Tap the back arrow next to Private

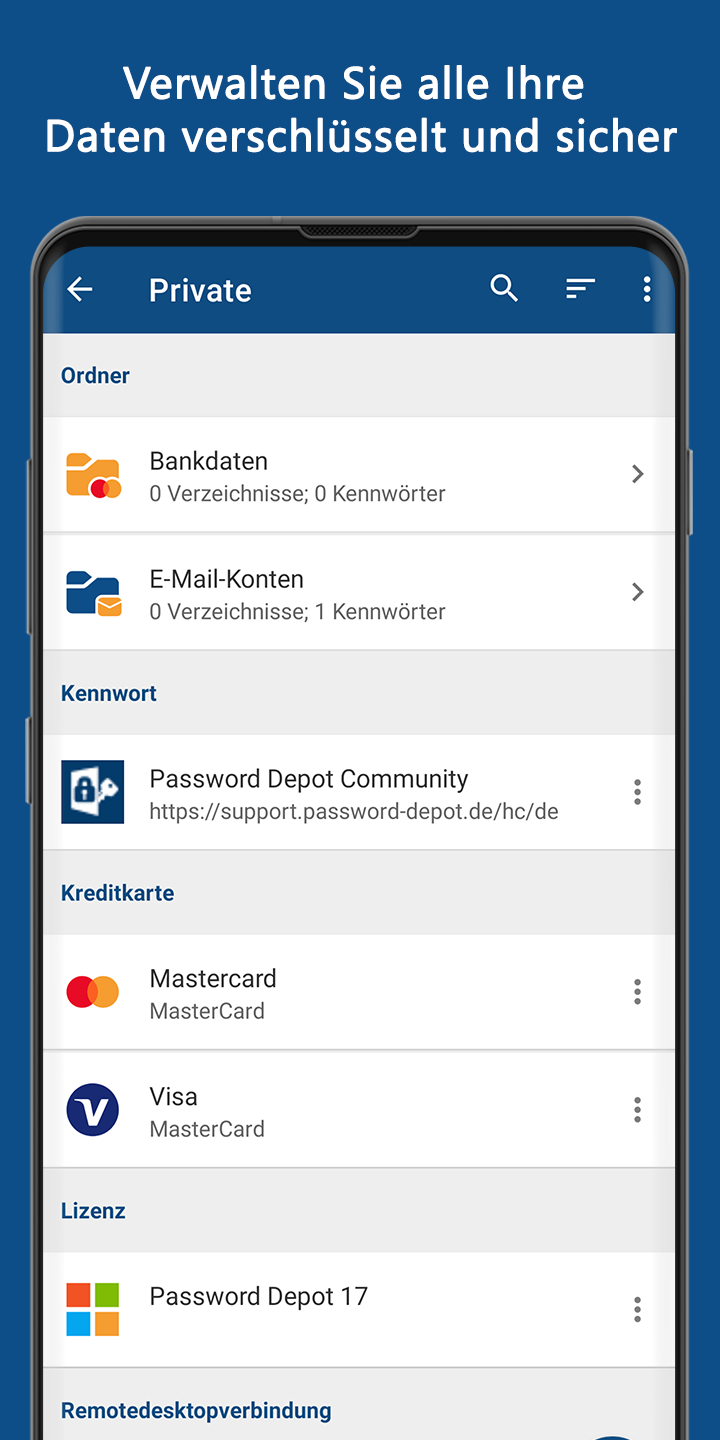point(80,290)
